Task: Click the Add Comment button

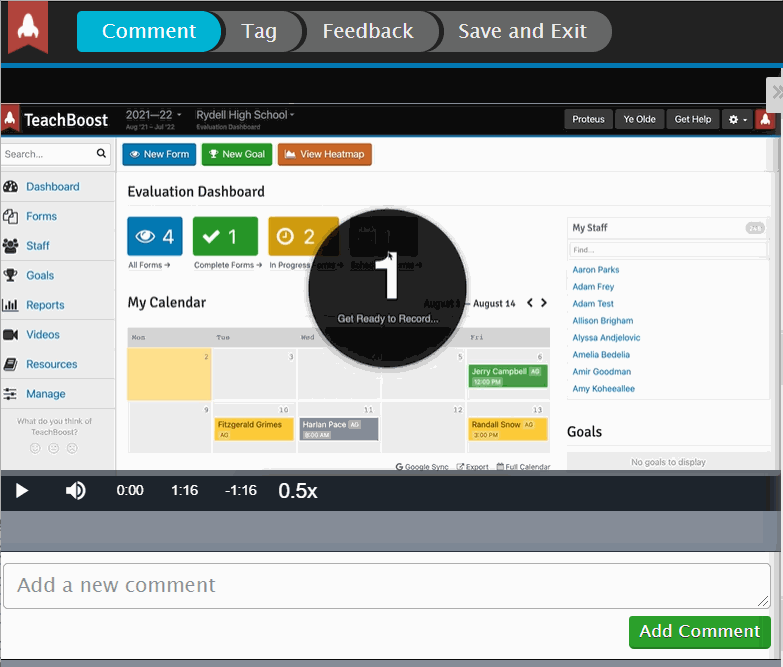Action: [x=700, y=632]
